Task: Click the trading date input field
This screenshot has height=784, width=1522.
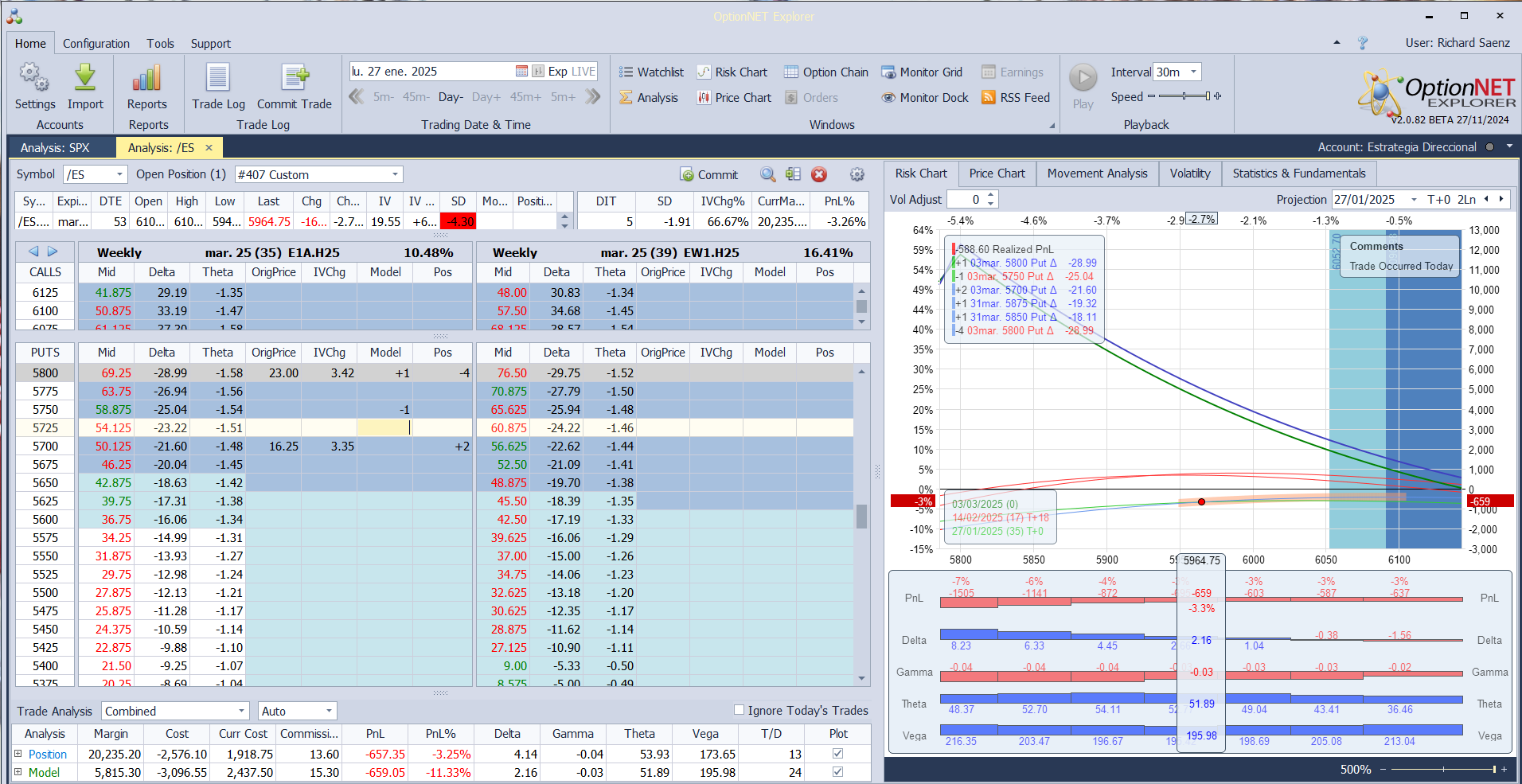Action: point(431,72)
